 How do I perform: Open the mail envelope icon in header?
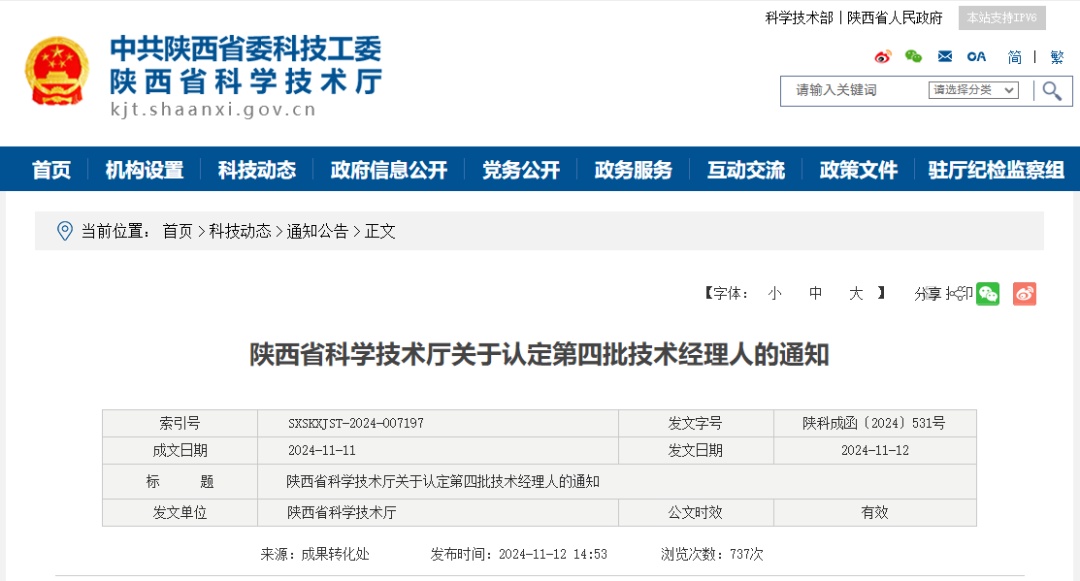pyautogui.click(x=945, y=56)
